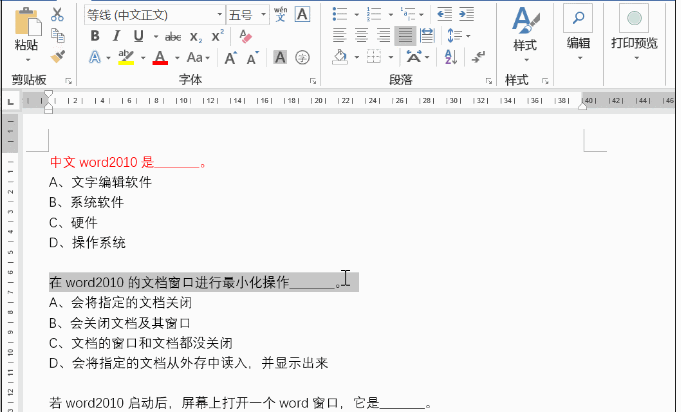This screenshot has height=412, width=681.
Task: Expand the font size 五号 dropdown arrow
Action: [x=263, y=15]
